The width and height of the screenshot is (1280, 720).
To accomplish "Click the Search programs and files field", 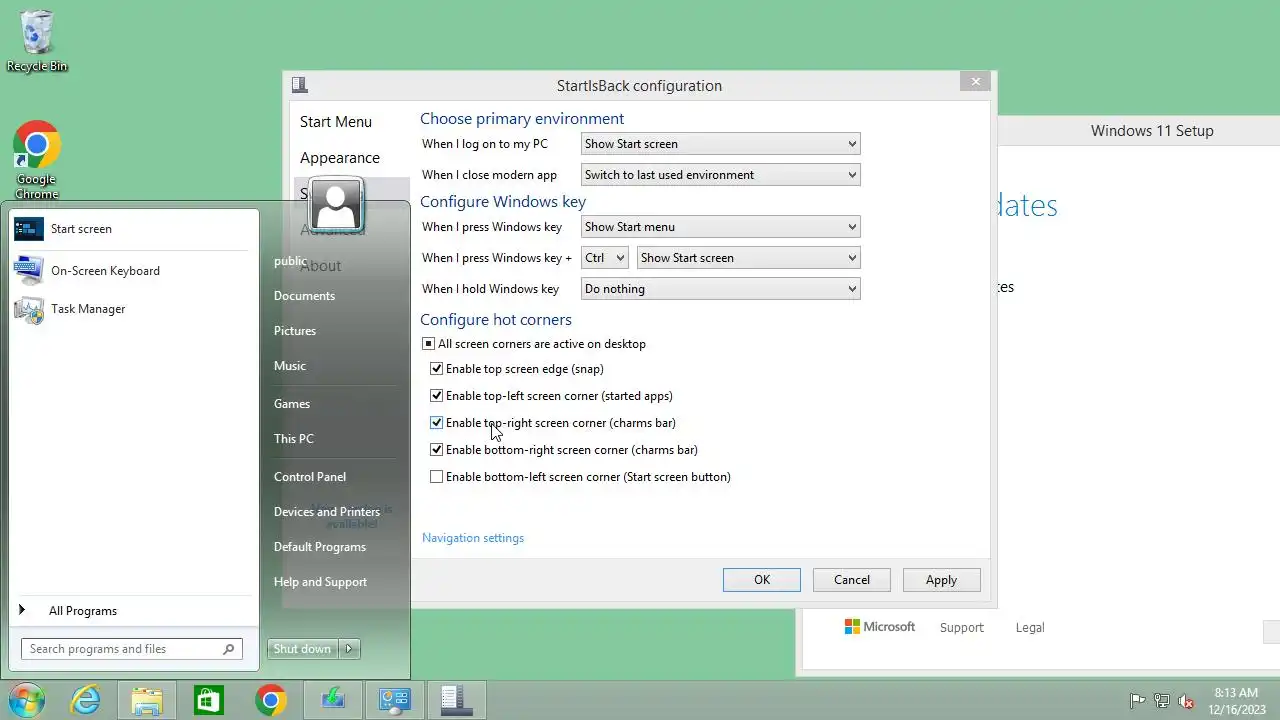I will tap(132, 649).
